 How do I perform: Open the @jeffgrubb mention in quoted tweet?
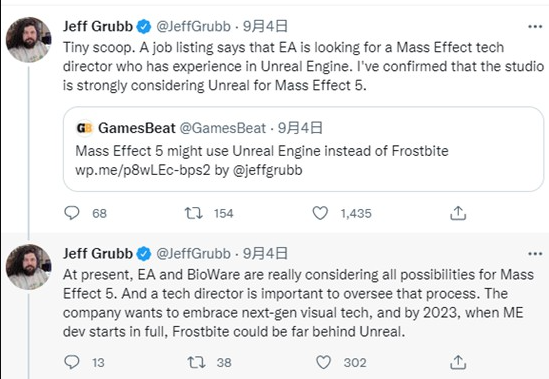tap(267, 170)
